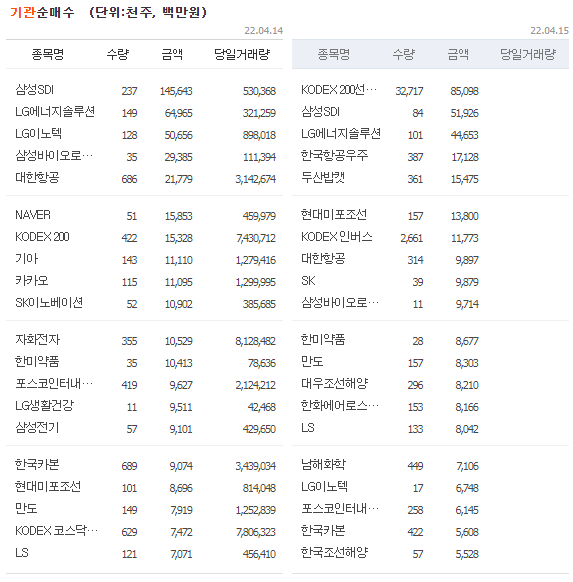Open 삼성SDI in the 22.04.15 table
The height and width of the screenshot is (582, 573).
[x=320, y=112]
